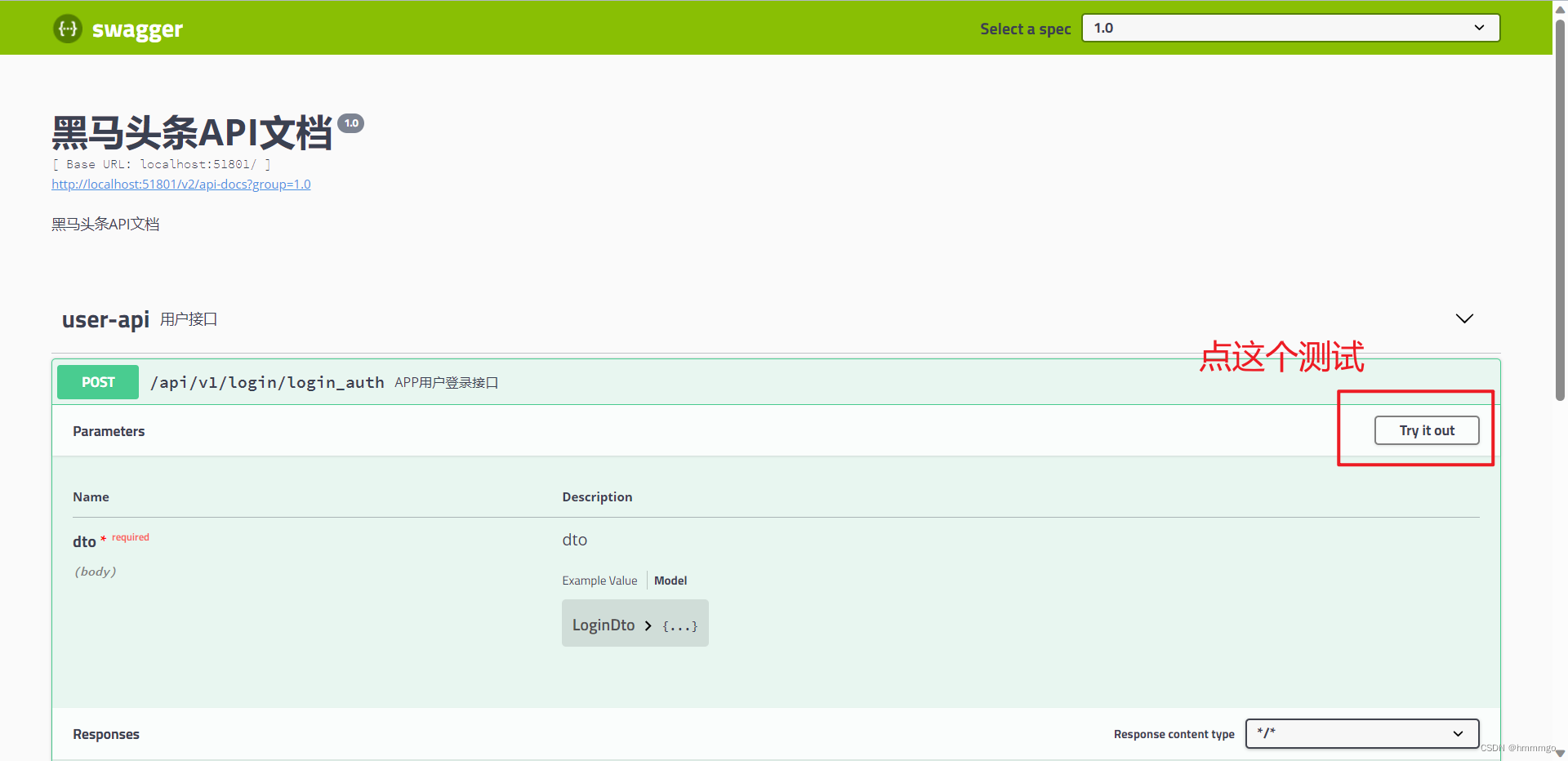Click the '黑马头条API文档' main title
The height and width of the screenshot is (761, 1568).
tap(192, 132)
